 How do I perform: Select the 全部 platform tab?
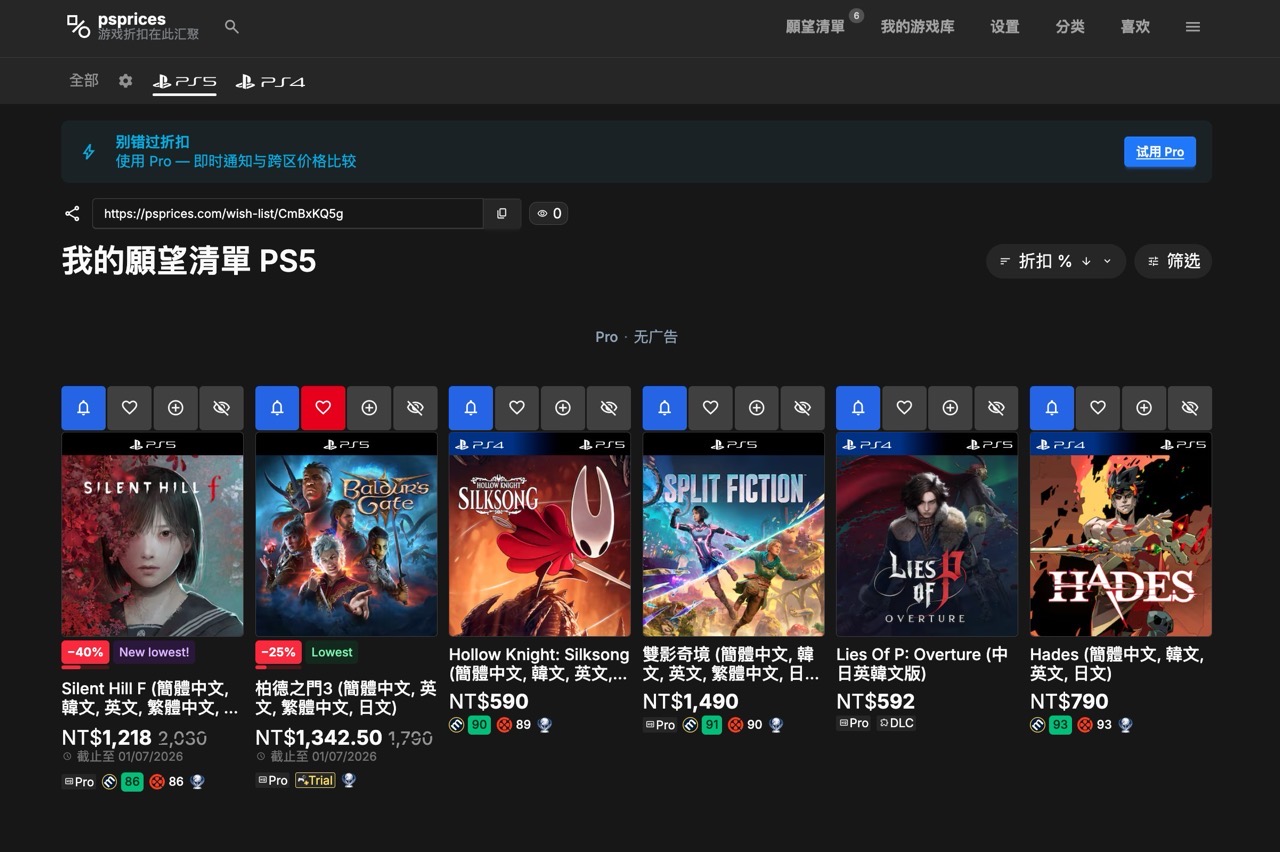84,81
